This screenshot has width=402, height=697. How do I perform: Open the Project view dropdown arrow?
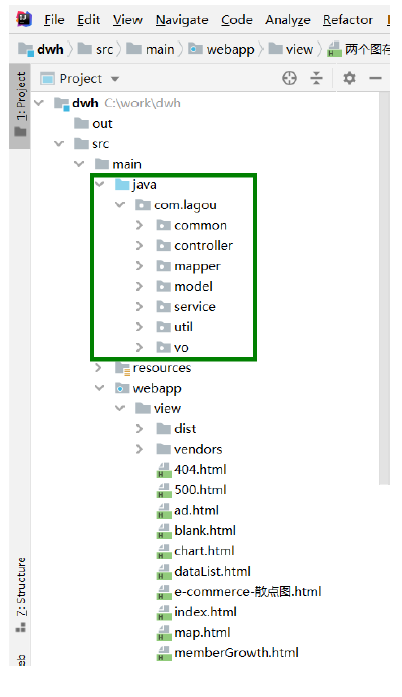(x=115, y=79)
